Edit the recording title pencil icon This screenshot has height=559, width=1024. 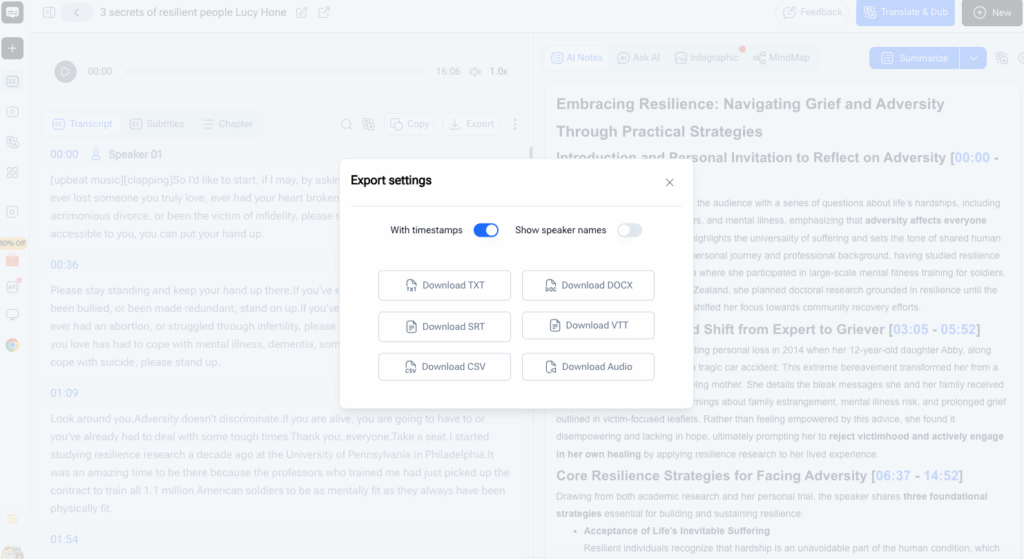click(x=301, y=12)
